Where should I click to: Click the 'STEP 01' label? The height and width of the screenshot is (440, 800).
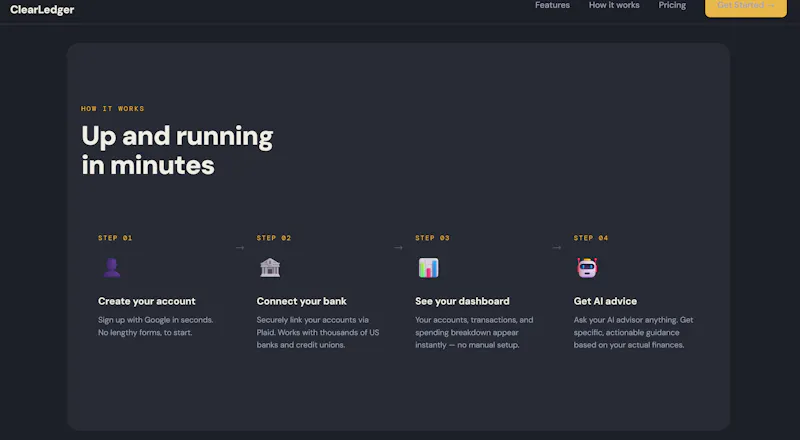tap(115, 238)
